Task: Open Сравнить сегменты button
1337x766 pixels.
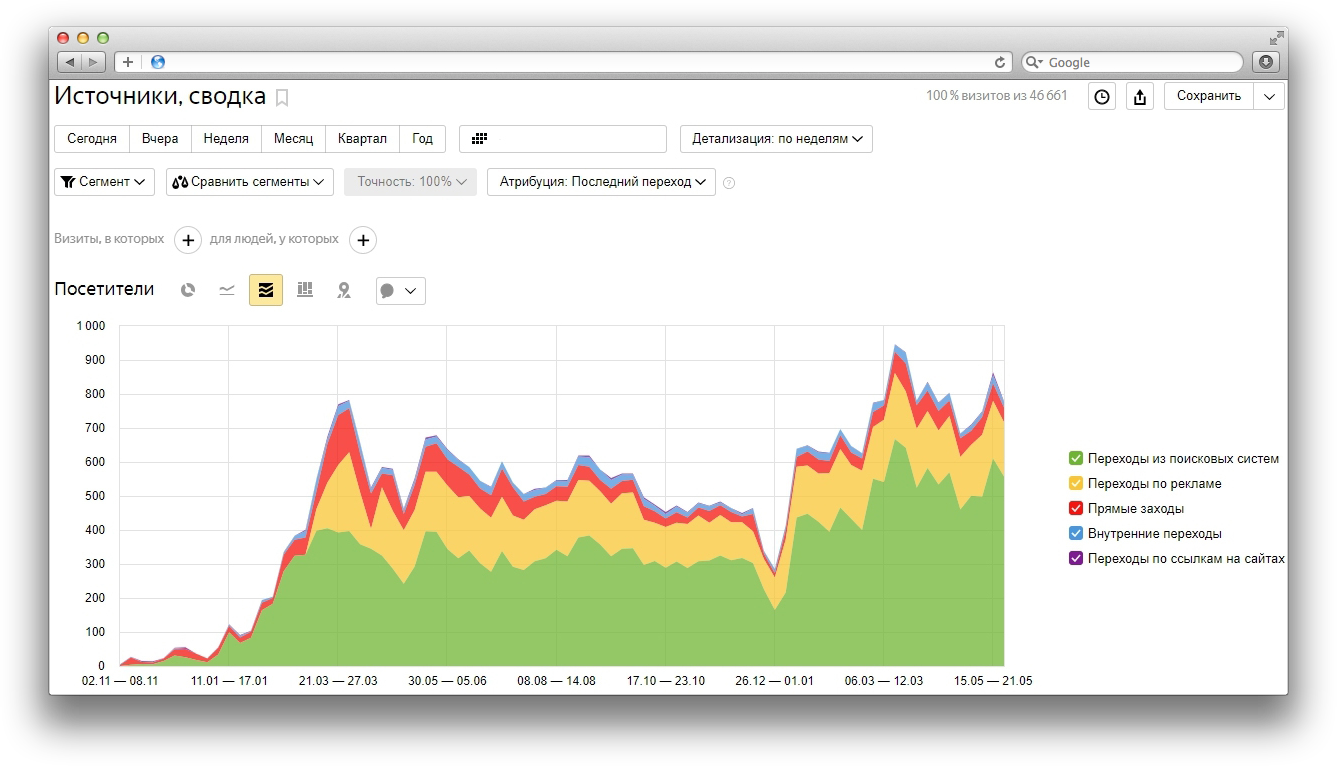Action: 250,182
